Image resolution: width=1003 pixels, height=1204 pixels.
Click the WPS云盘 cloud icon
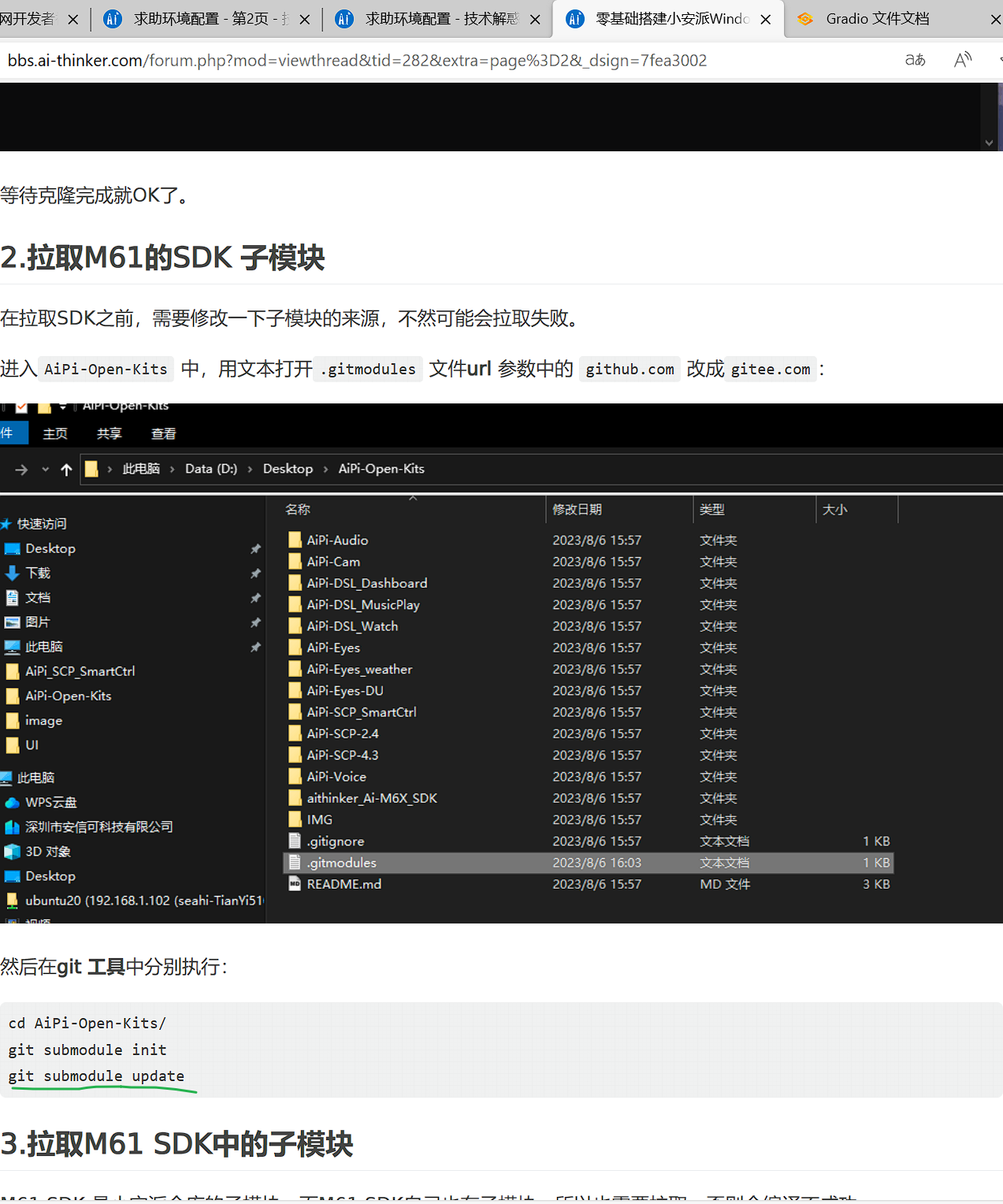point(13,803)
